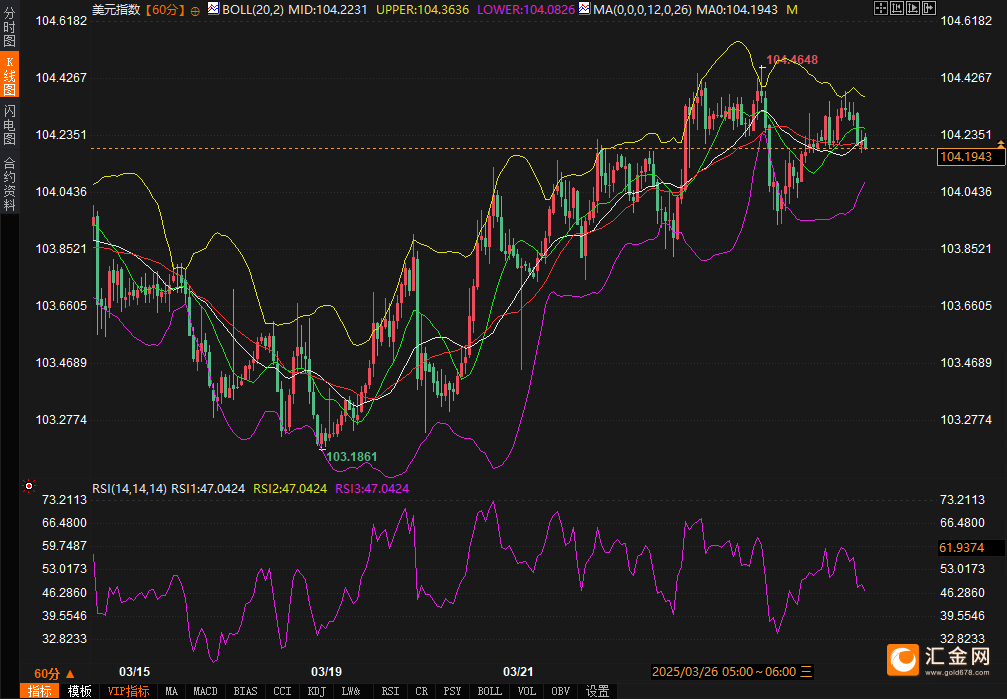This screenshot has height=699, width=1007.
Task: Click the MA indicator chart icon
Action: pyautogui.click(x=584, y=8)
